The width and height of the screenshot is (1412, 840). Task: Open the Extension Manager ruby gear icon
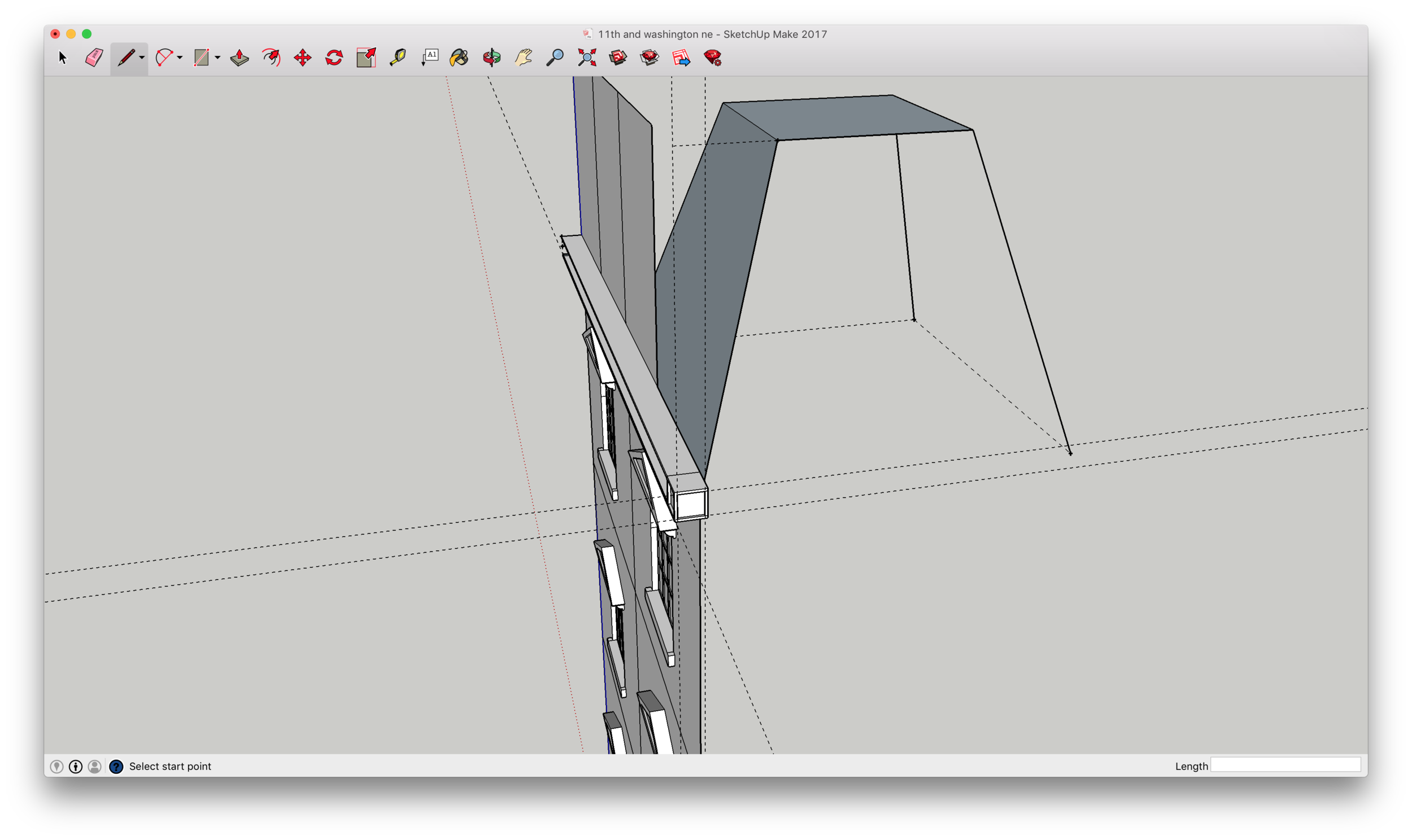coord(713,58)
